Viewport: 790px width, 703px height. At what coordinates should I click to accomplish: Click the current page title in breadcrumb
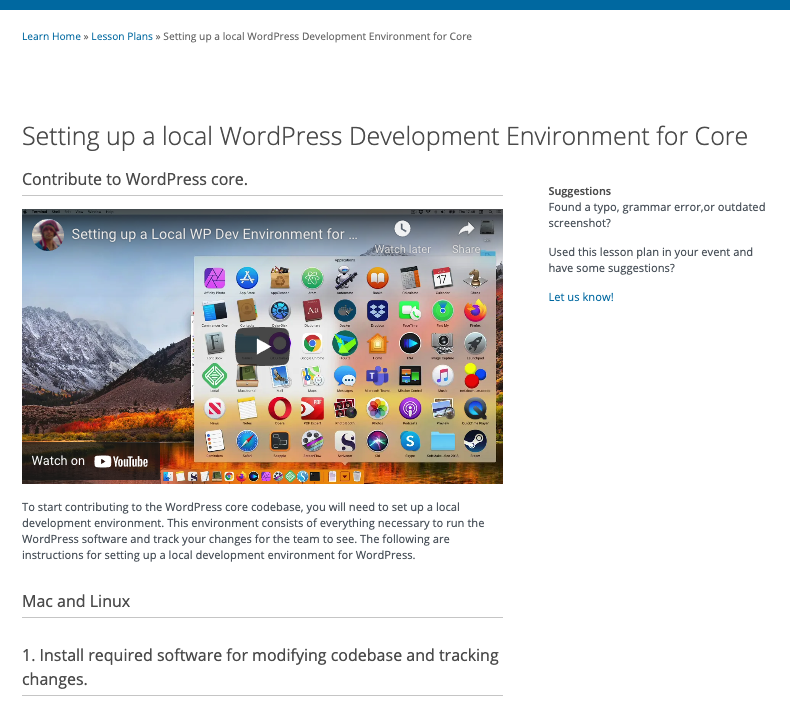point(317,36)
